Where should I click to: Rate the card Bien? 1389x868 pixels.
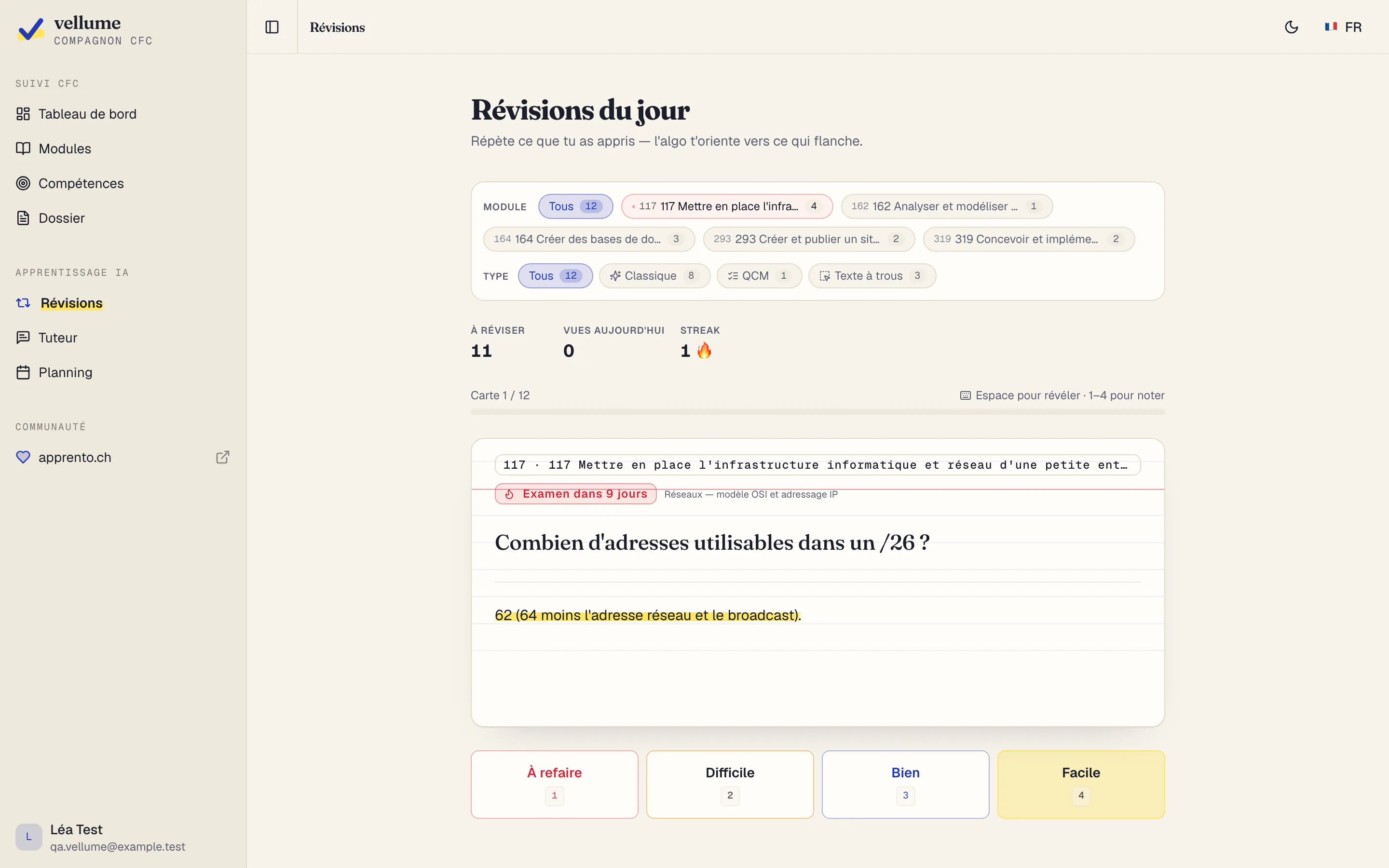tap(906, 784)
